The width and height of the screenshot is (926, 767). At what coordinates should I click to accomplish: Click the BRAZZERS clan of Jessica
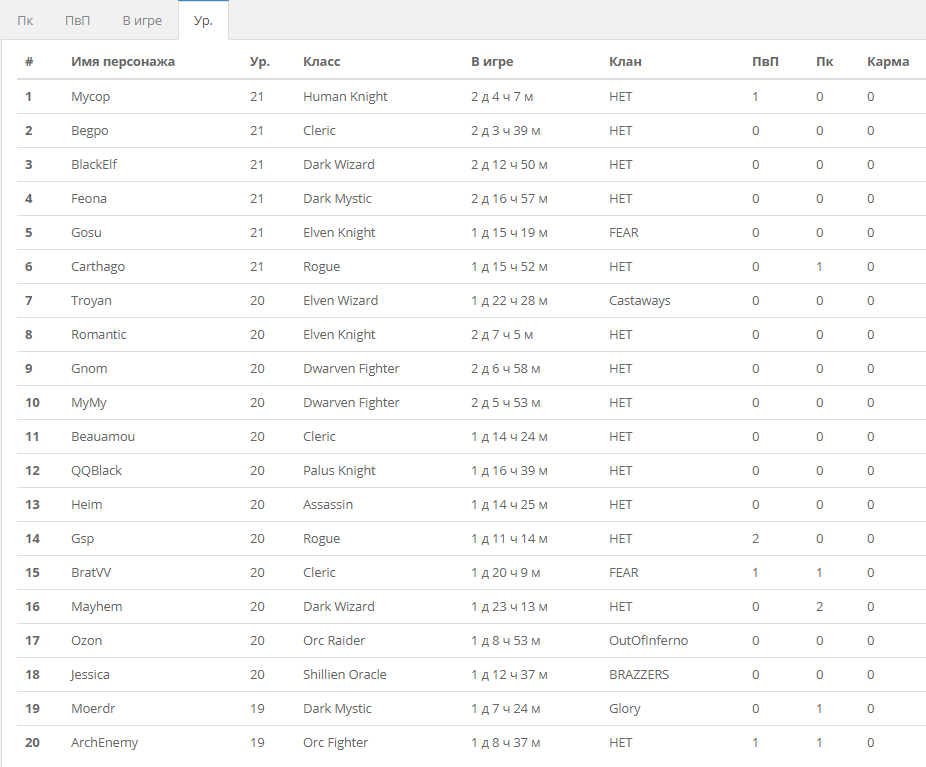(x=639, y=675)
